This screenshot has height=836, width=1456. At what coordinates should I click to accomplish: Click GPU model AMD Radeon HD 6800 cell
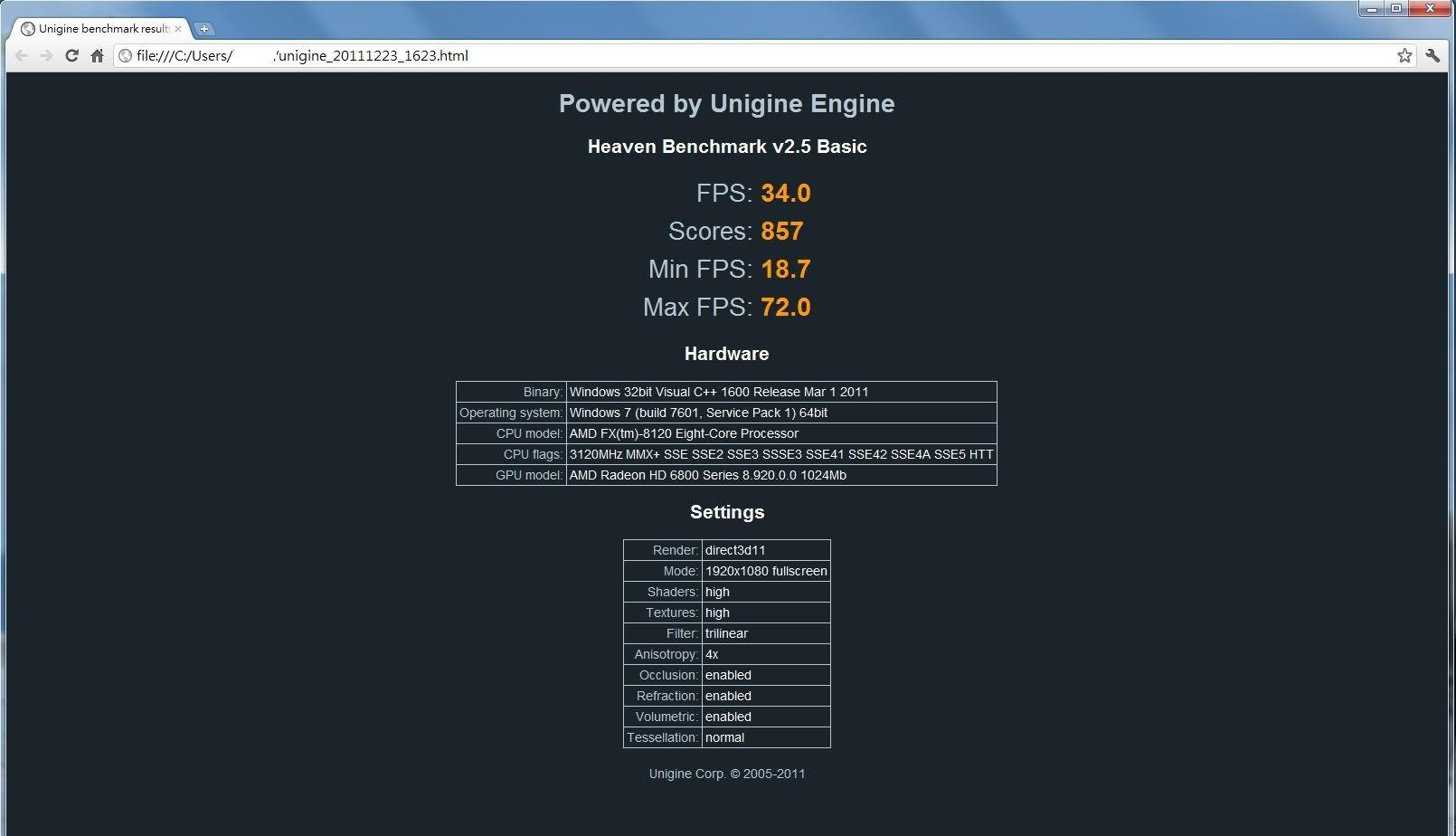click(781, 475)
